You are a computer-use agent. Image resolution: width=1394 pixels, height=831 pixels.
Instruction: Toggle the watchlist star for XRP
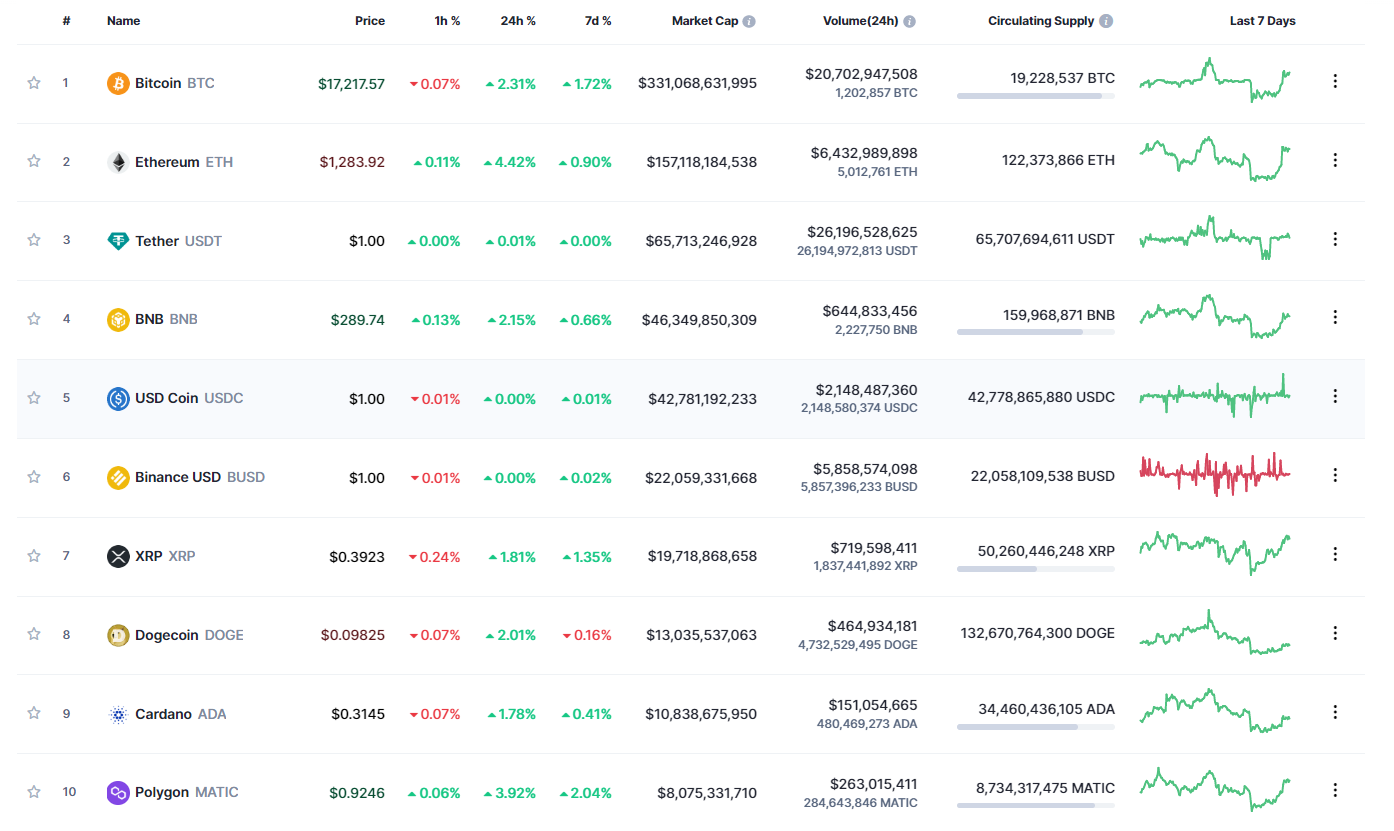pyautogui.click(x=34, y=556)
